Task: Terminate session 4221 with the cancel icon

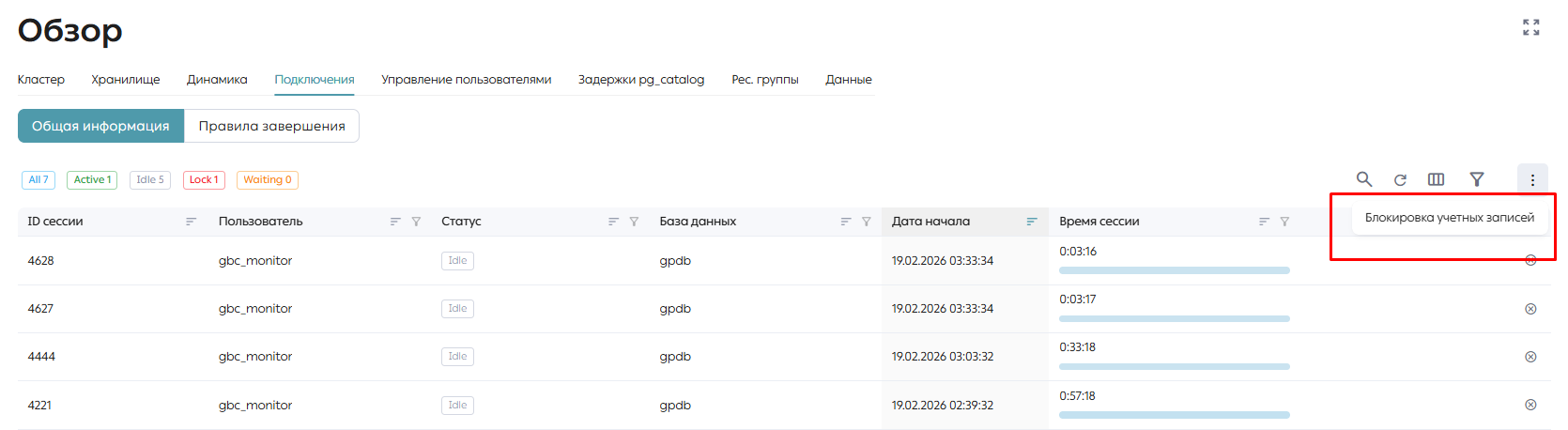Action: click(x=1530, y=405)
